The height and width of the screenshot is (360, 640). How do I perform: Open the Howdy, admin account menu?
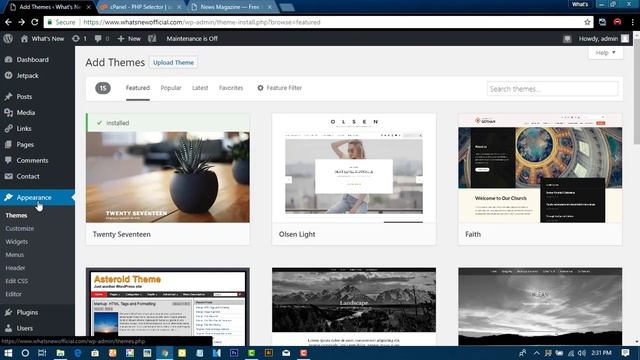point(604,39)
